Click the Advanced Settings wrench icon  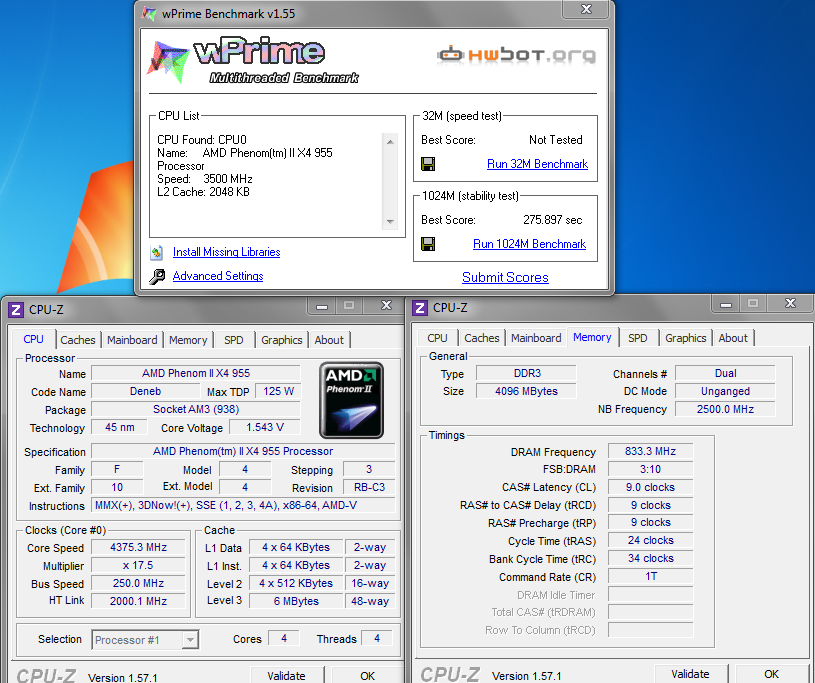click(157, 276)
